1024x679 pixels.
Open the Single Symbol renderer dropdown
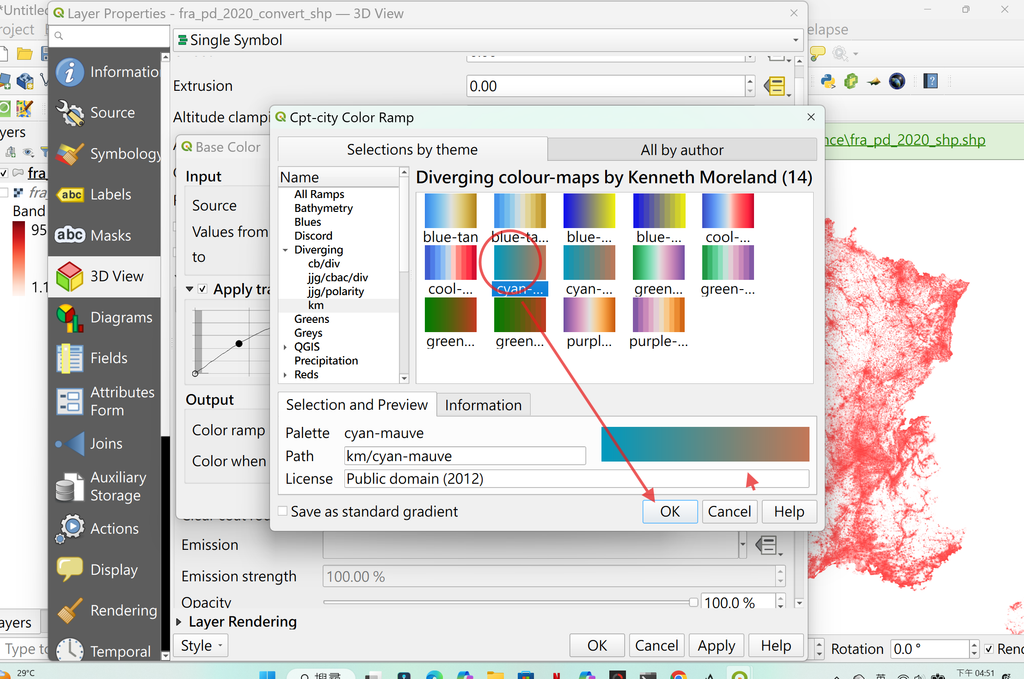488,40
